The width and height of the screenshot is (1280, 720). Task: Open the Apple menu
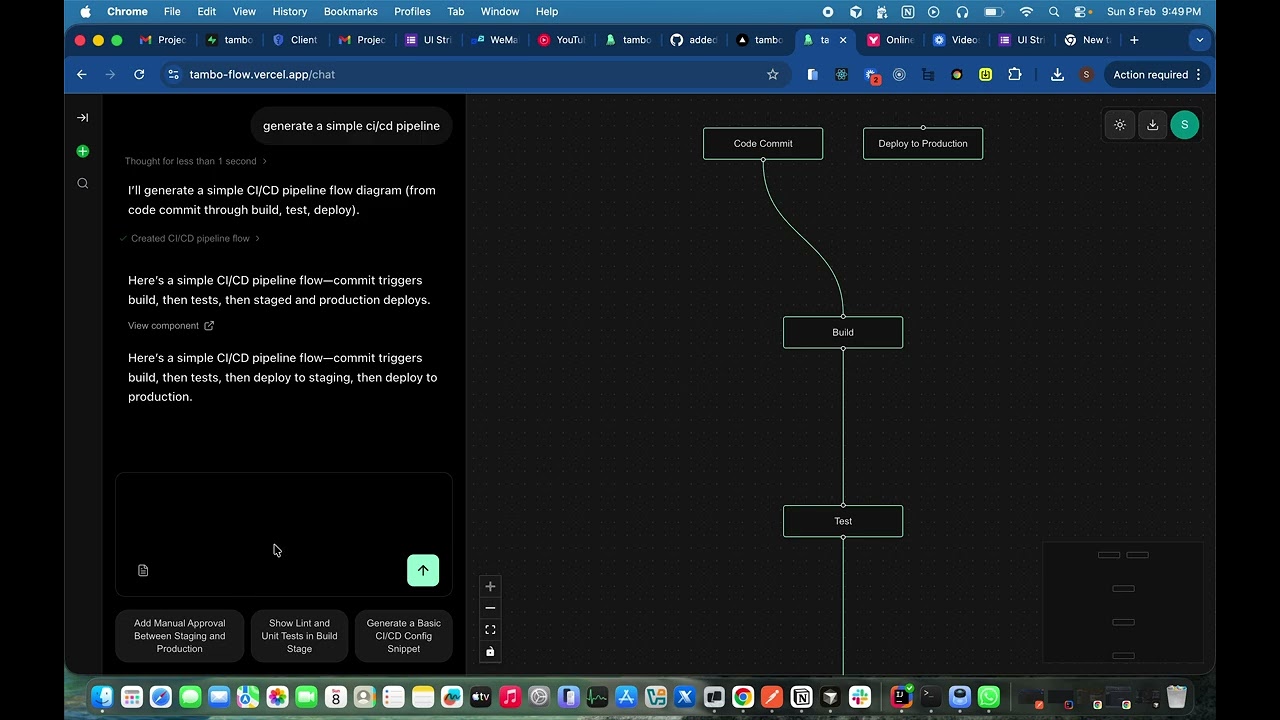tap(85, 12)
